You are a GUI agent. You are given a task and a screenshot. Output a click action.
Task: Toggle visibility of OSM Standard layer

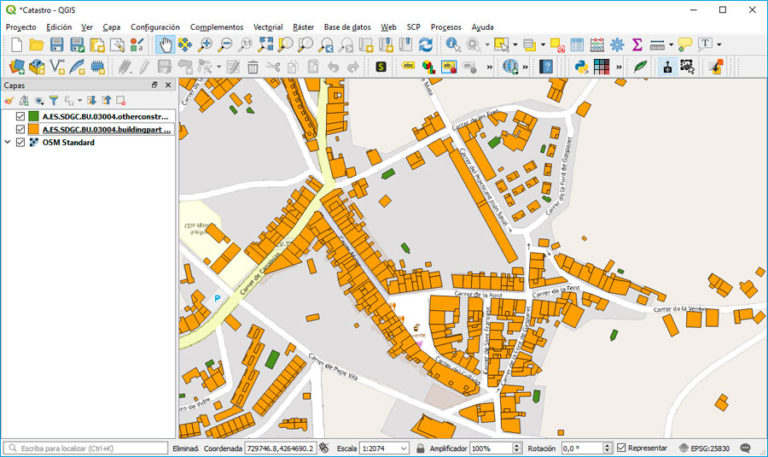(x=20, y=142)
